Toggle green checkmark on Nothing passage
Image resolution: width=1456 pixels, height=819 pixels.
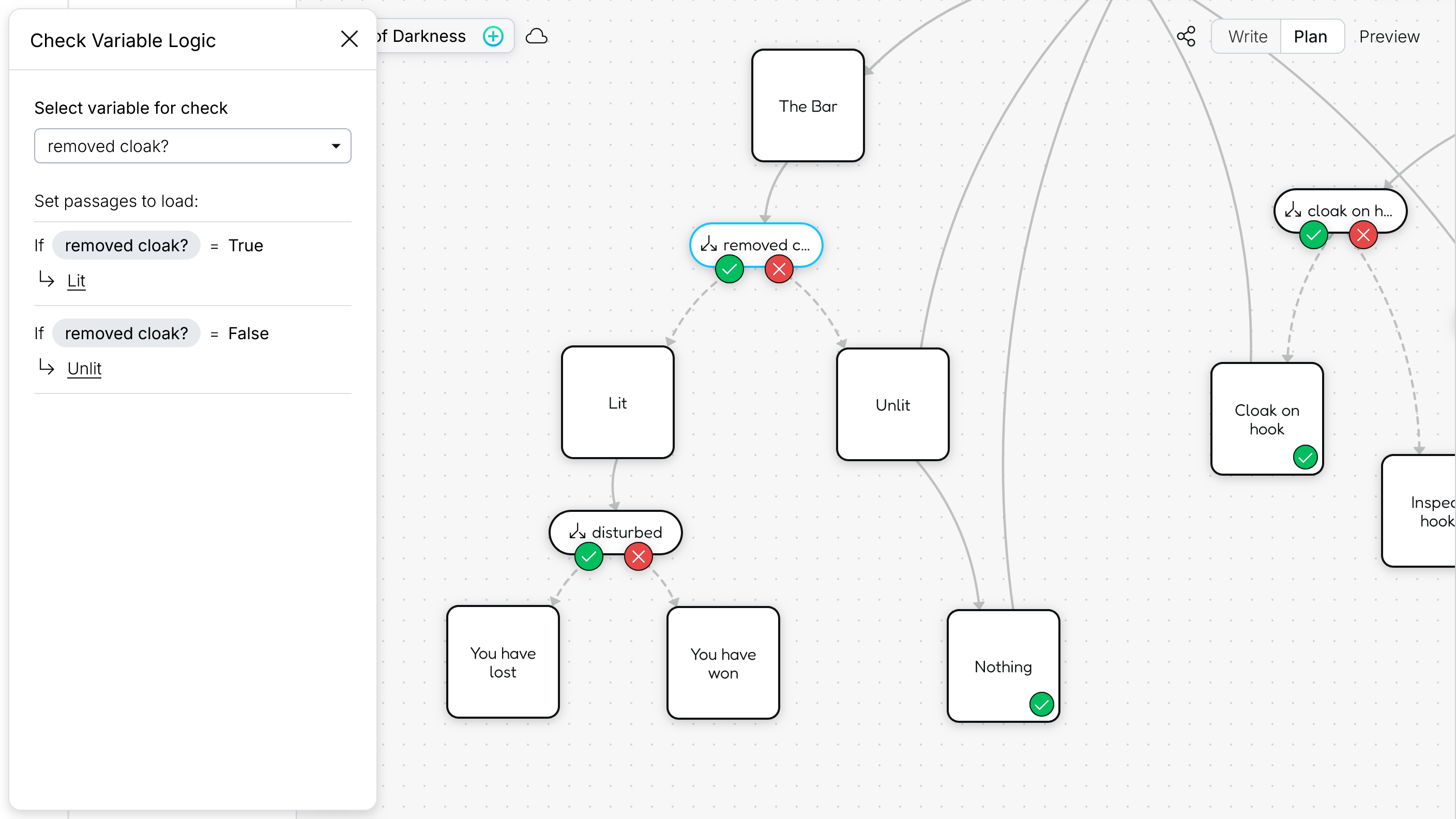[x=1041, y=704]
